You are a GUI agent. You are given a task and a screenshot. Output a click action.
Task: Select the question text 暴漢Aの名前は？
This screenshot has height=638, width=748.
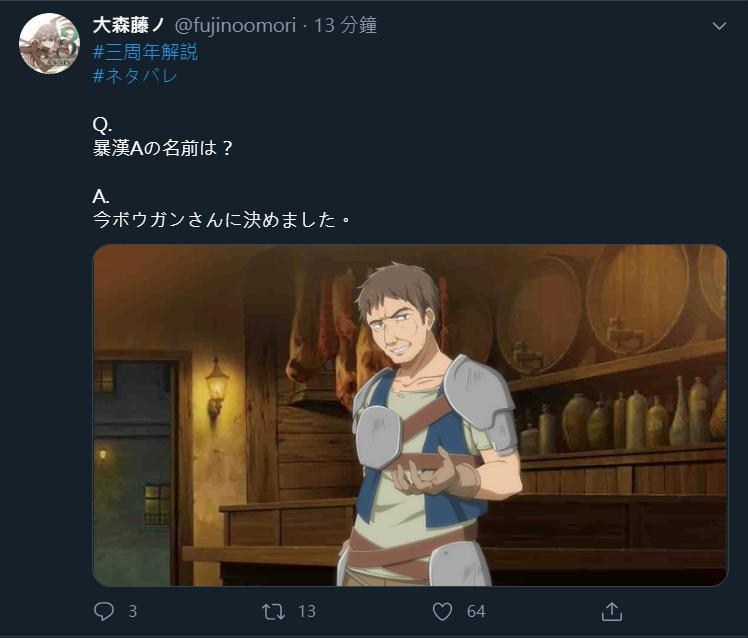(163, 148)
